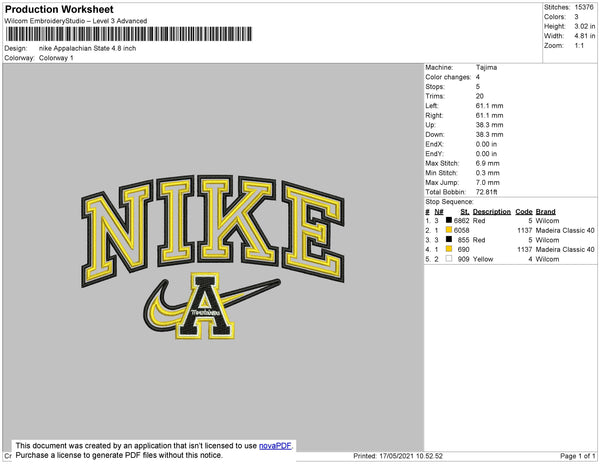This screenshot has width=600, height=464.
Task: Click the barcode under the worksheet title
Action: pyautogui.click(x=129, y=34)
